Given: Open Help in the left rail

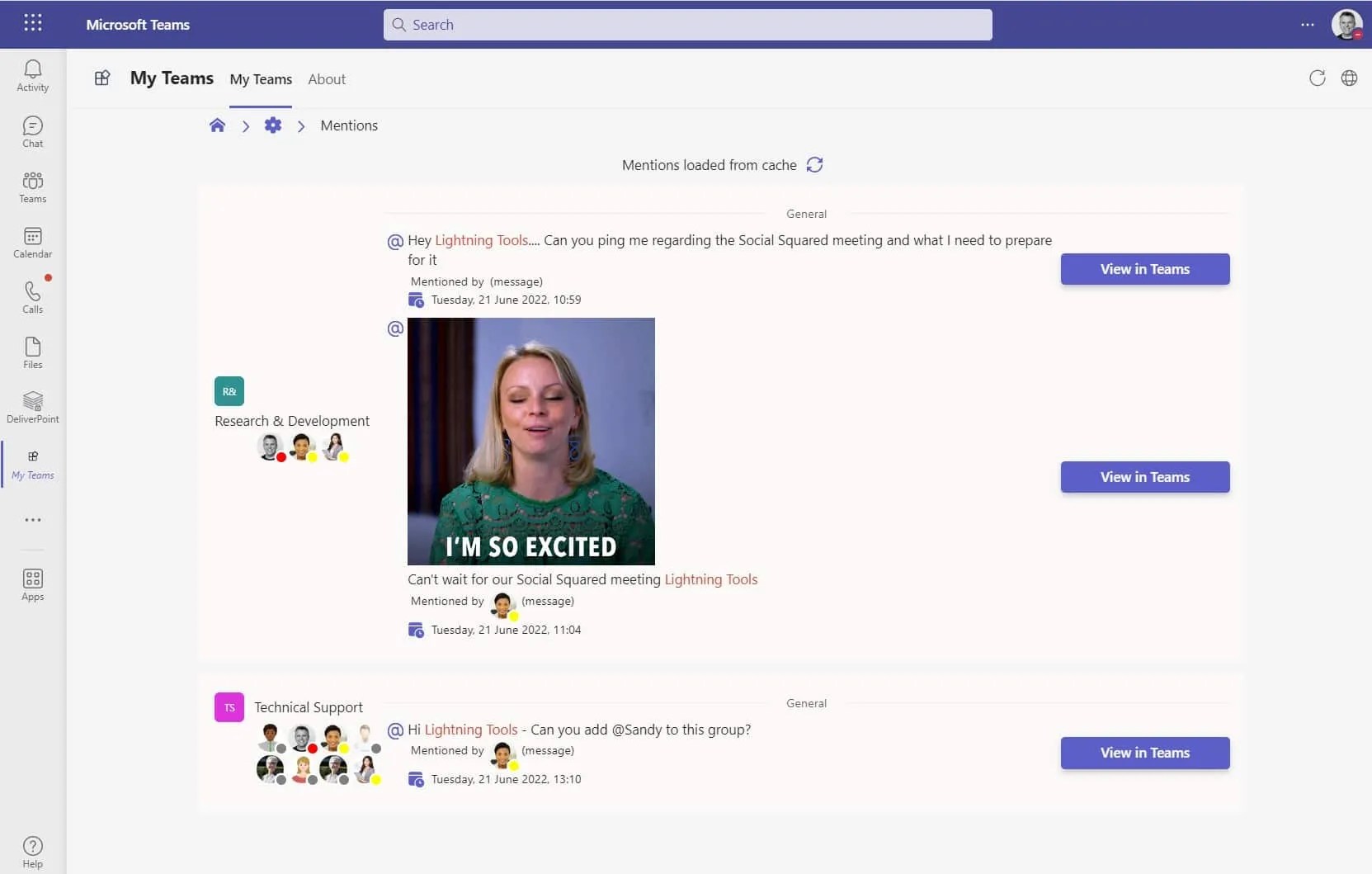Looking at the screenshot, I should coord(33,853).
